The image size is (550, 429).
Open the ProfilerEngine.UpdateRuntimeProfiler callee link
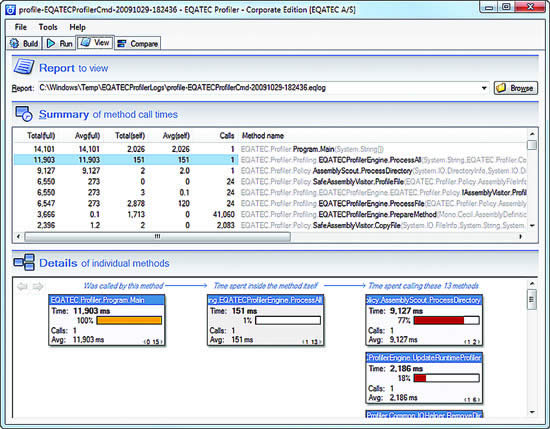pyautogui.click(x=424, y=358)
